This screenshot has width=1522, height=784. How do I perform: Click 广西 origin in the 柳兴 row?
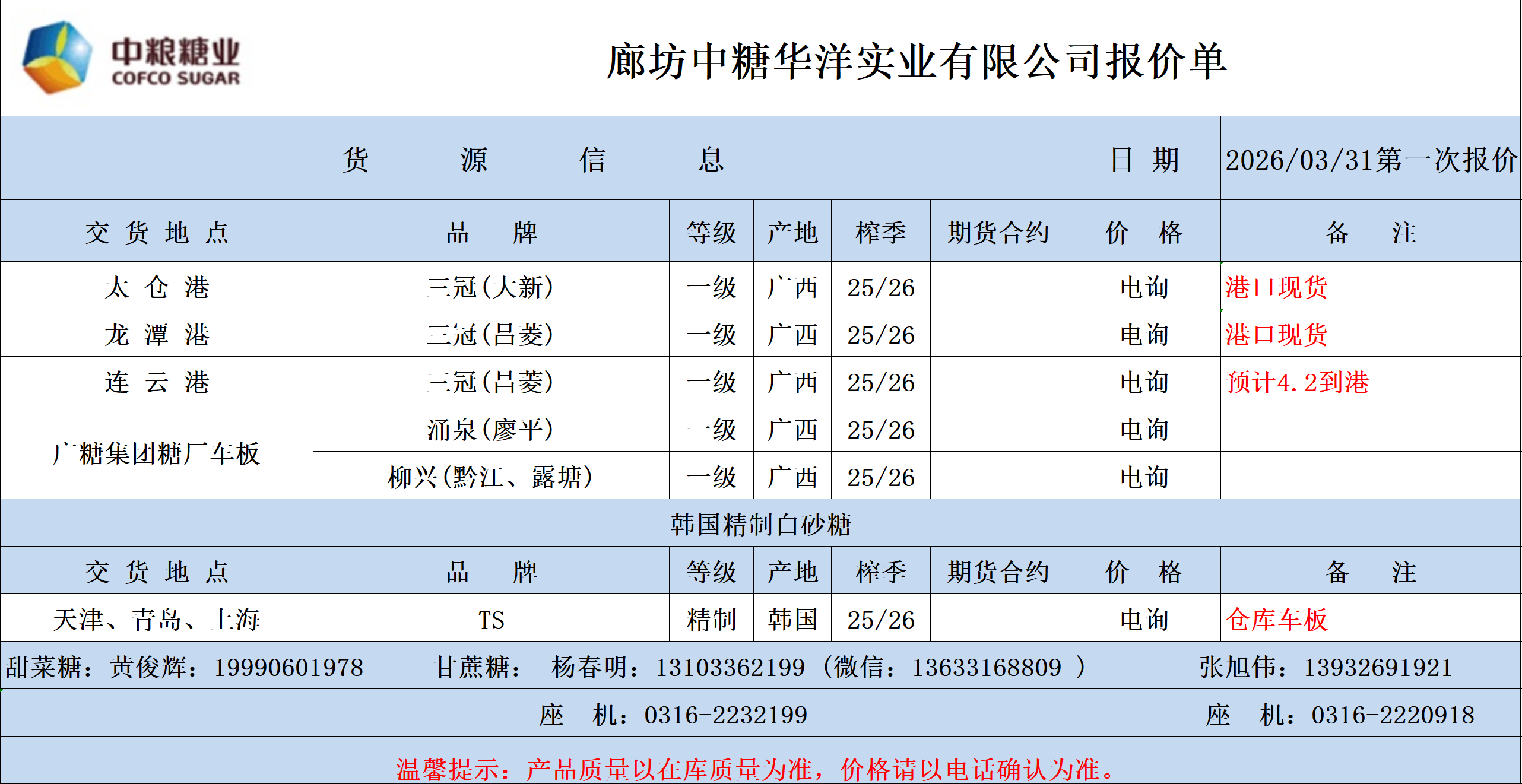click(x=792, y=476)
